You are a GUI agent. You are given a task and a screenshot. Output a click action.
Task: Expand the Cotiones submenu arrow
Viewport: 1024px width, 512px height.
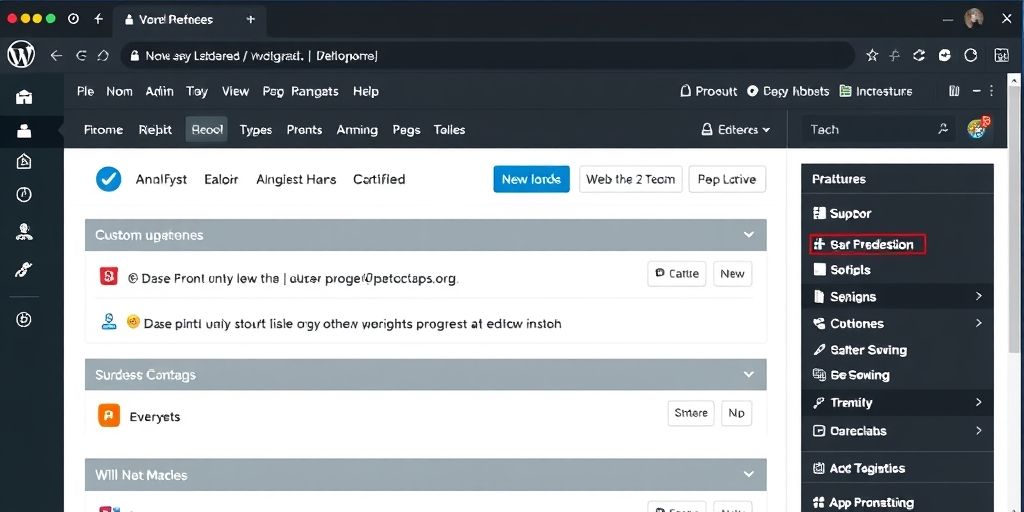point(978,323)
